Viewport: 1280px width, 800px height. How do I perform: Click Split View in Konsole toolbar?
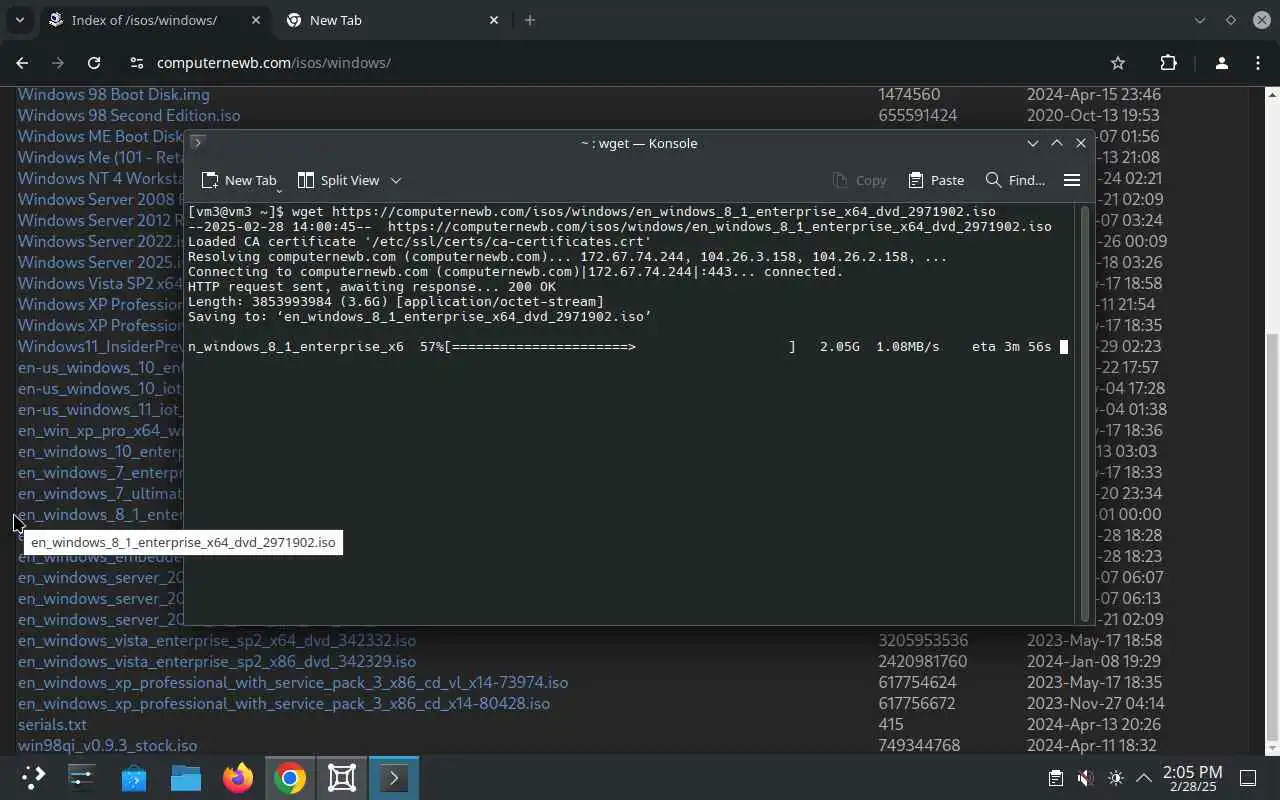click(x=339, y=180)
